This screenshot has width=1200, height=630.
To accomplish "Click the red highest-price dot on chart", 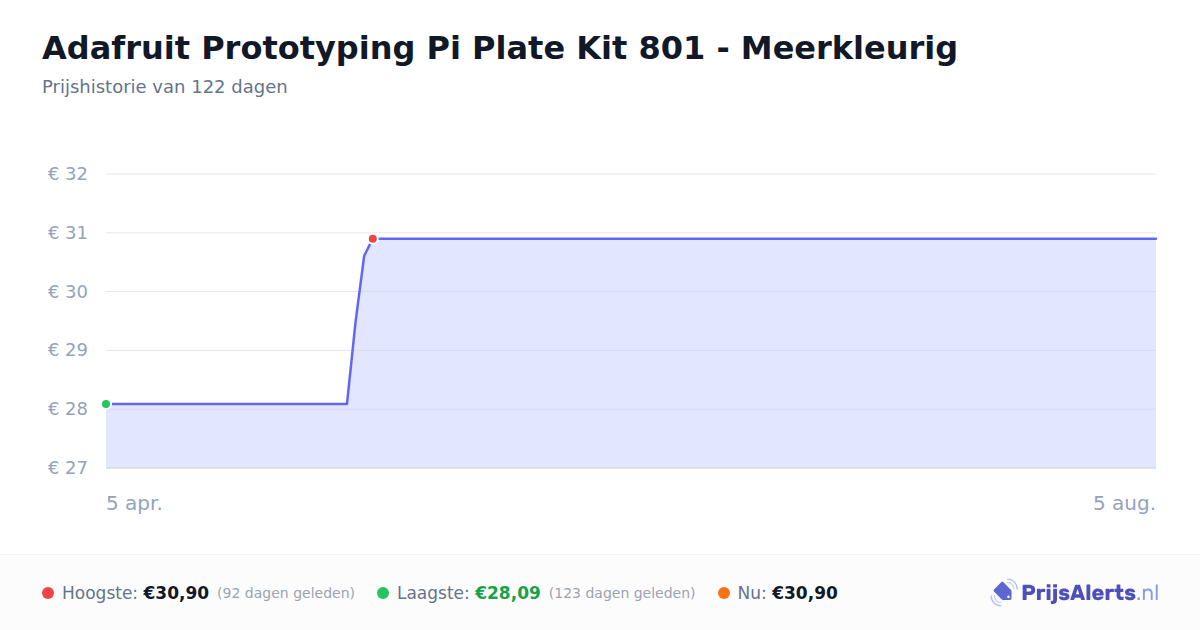I will click(x=373, y=239).
